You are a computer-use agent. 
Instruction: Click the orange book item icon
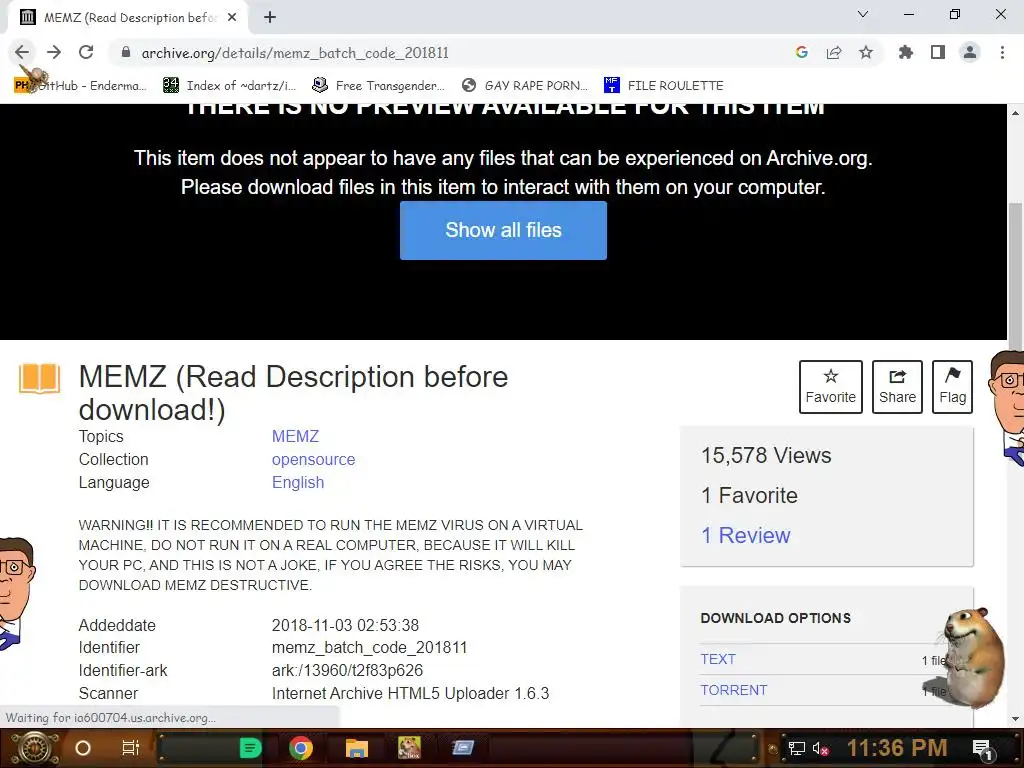tap(39, 378)
